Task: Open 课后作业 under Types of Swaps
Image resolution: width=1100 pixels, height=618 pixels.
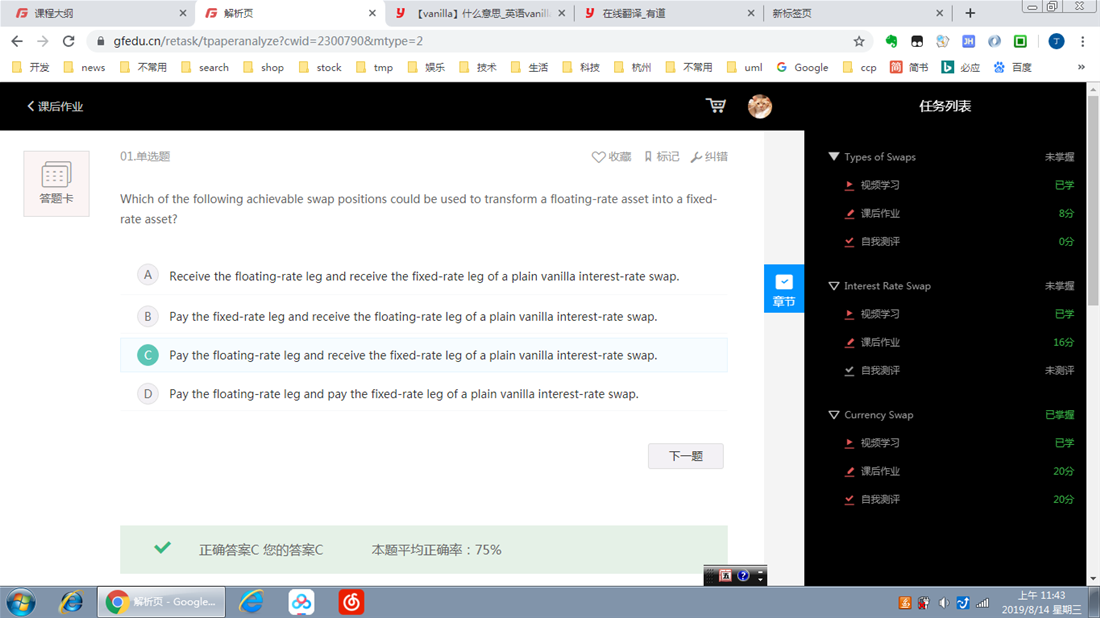Action: [x=880, y=213]
